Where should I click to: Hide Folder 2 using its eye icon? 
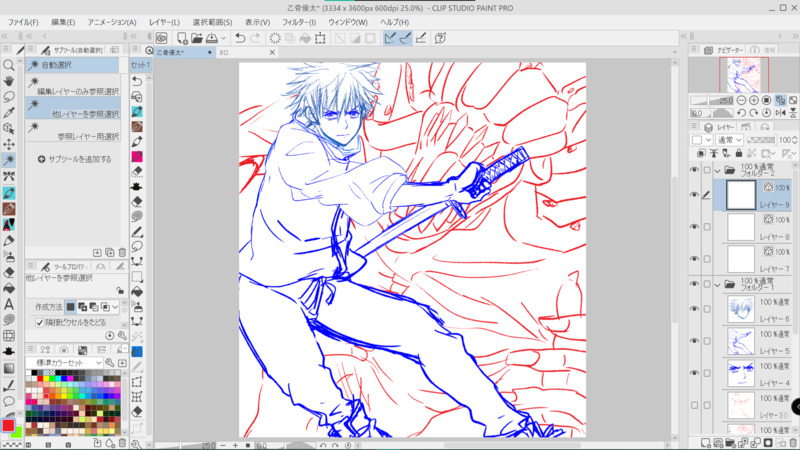coord(694,170)
